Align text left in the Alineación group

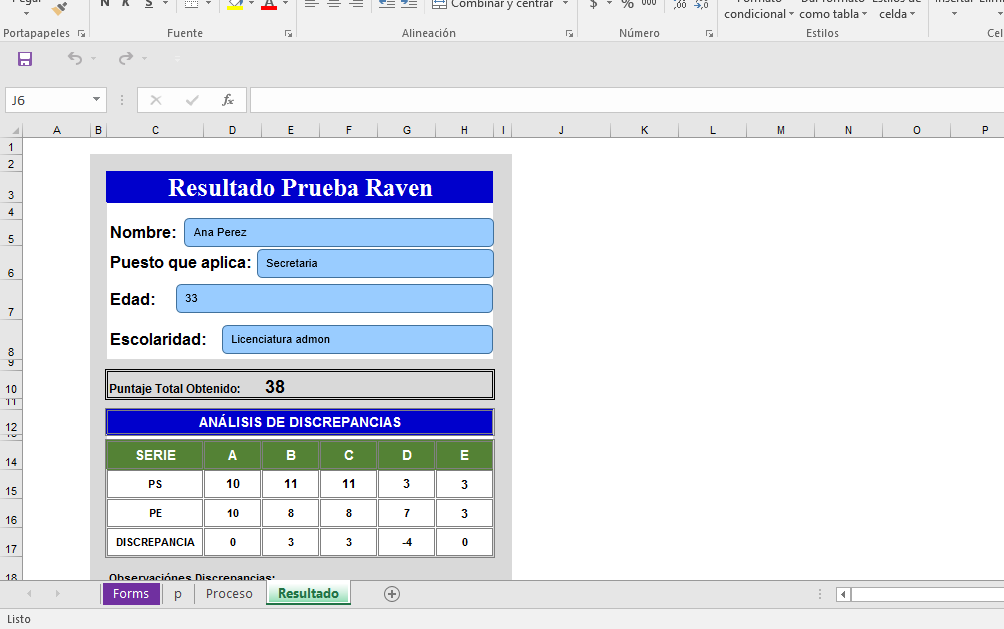click(311, 4)
